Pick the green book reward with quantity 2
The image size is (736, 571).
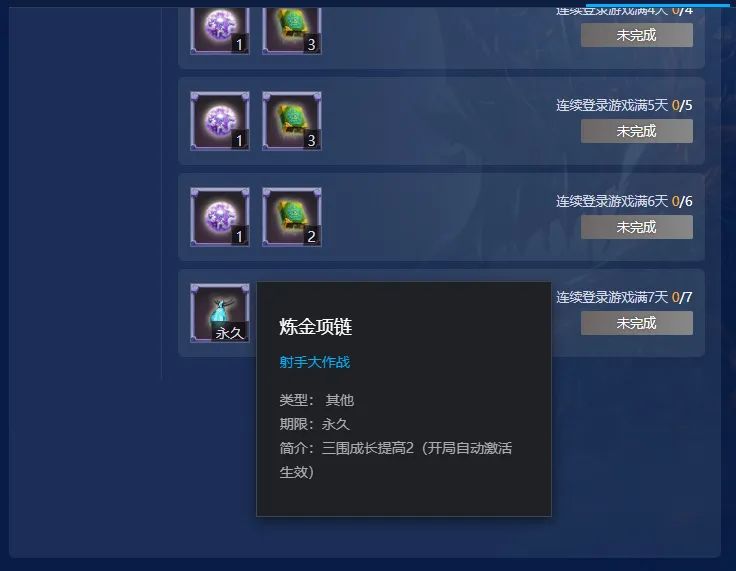(291, 217)
